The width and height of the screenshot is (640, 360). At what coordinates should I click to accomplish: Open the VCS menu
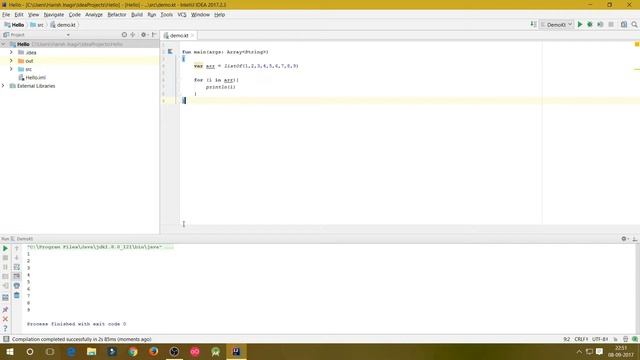[x=182, y=15]
